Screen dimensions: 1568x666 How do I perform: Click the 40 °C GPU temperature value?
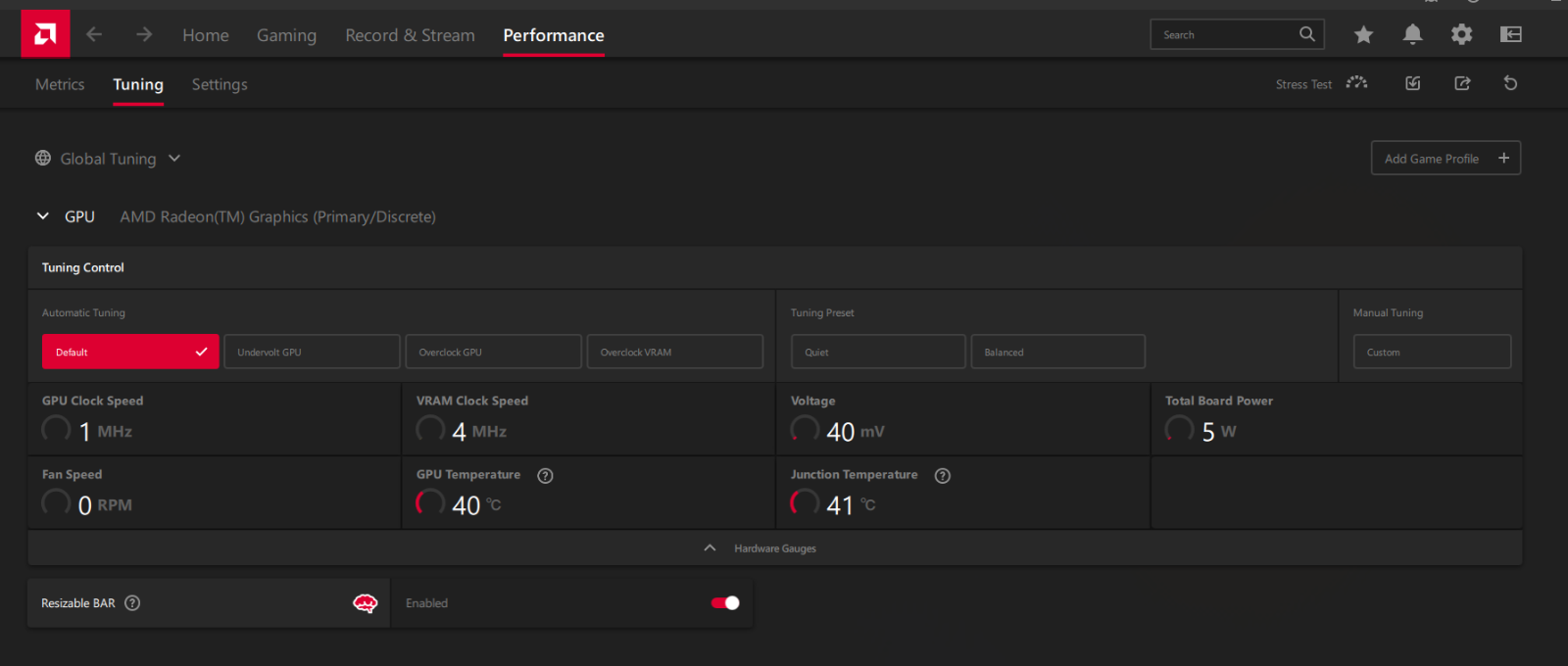click(x=476, y=505)
